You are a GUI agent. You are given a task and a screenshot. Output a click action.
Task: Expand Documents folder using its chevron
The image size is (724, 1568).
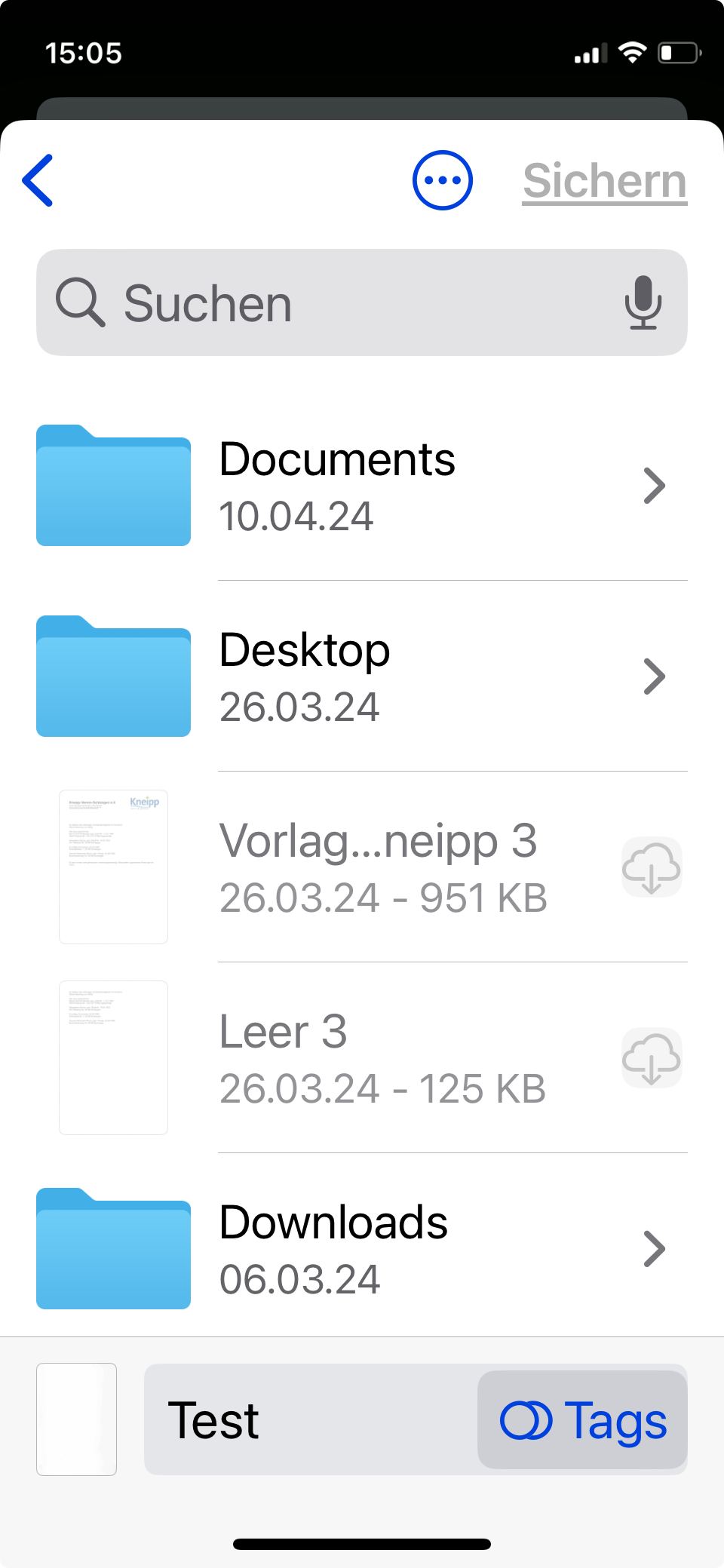click(x=654, y=486)
